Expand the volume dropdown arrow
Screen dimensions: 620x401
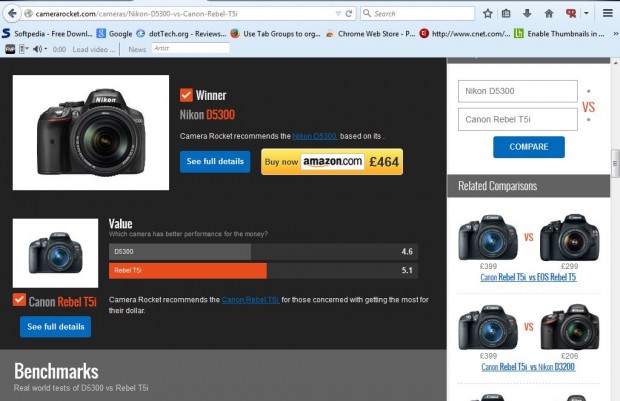[x=46, y=48]
